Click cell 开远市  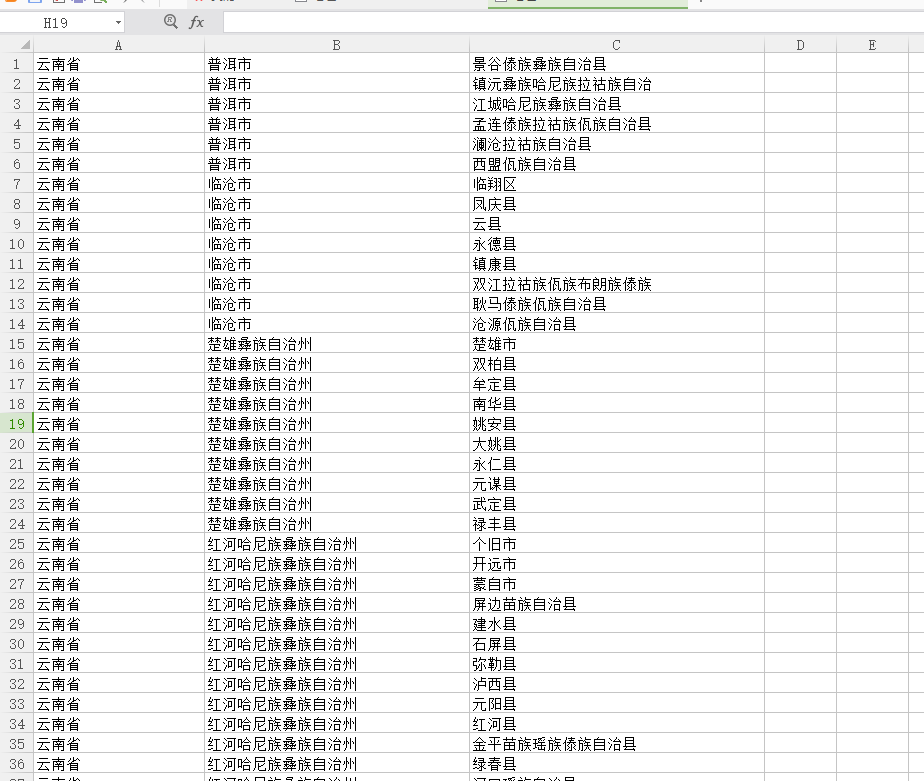click(x=616, y=563)
